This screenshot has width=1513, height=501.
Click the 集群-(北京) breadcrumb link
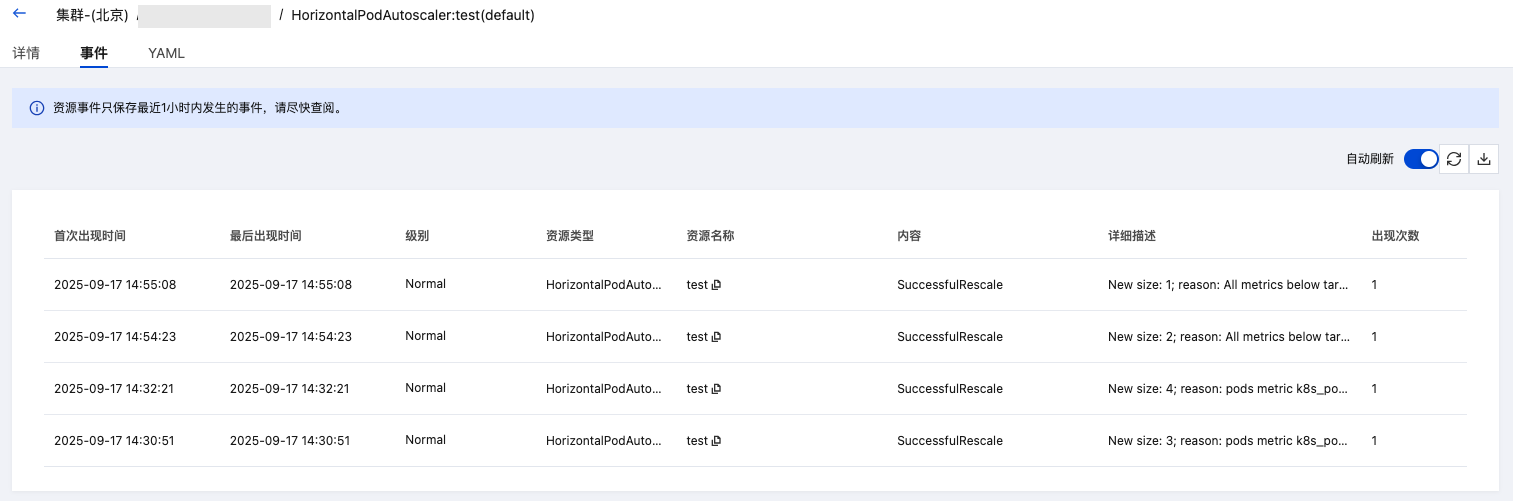(92, 15)
